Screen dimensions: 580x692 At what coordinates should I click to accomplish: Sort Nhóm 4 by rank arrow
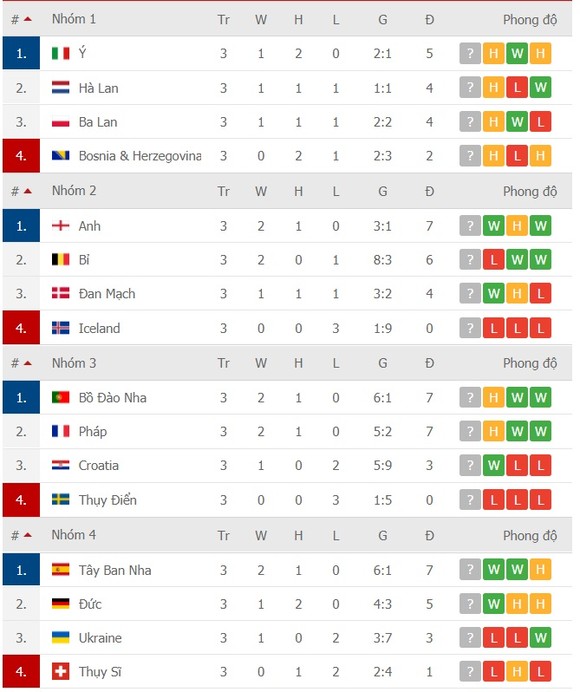[27, 535]
